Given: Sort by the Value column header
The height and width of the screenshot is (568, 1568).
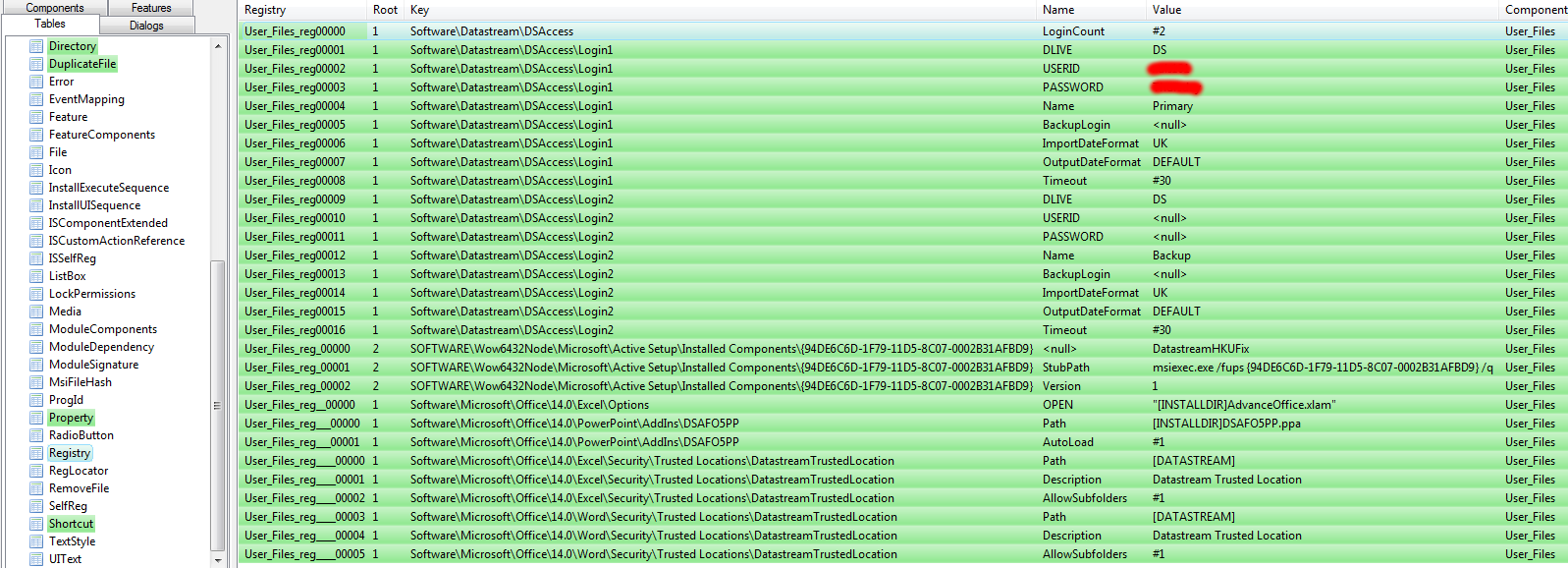Looking at the screenshot, I should (x=1324, y=10).
